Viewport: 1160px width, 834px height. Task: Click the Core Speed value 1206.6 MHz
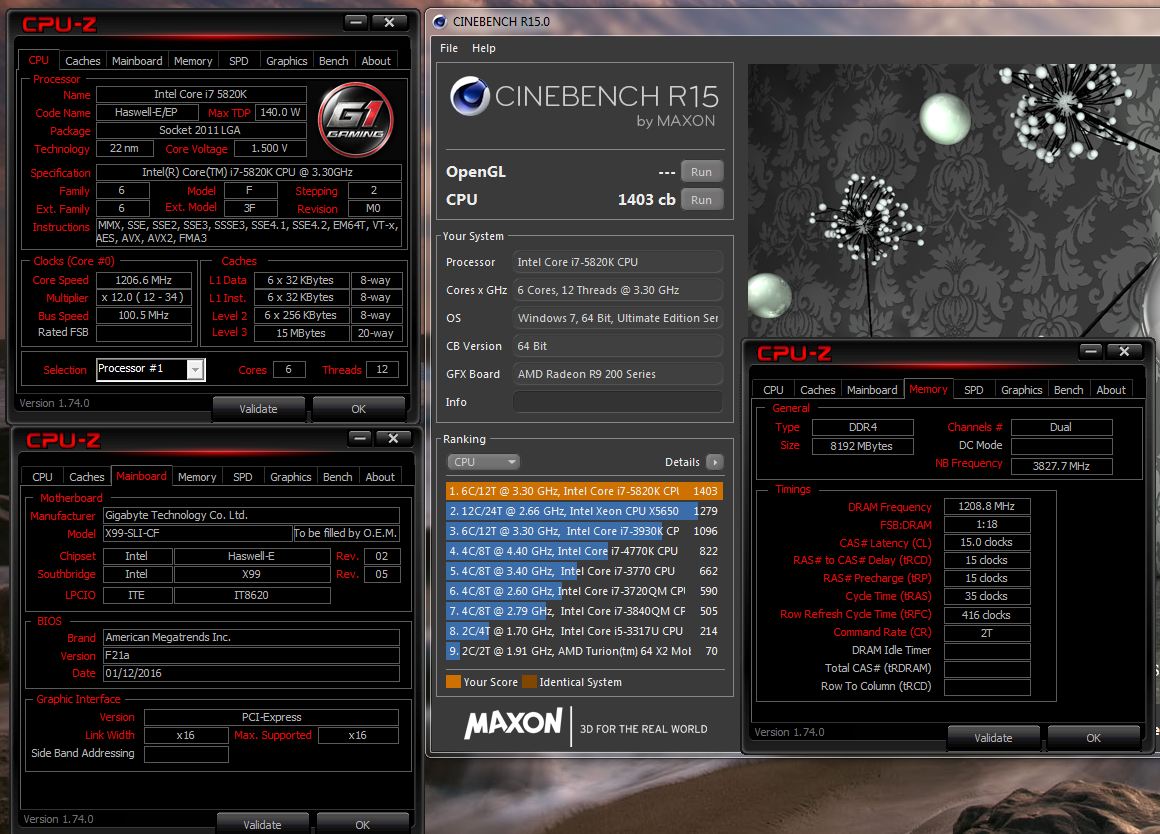[x=144, y=280]
